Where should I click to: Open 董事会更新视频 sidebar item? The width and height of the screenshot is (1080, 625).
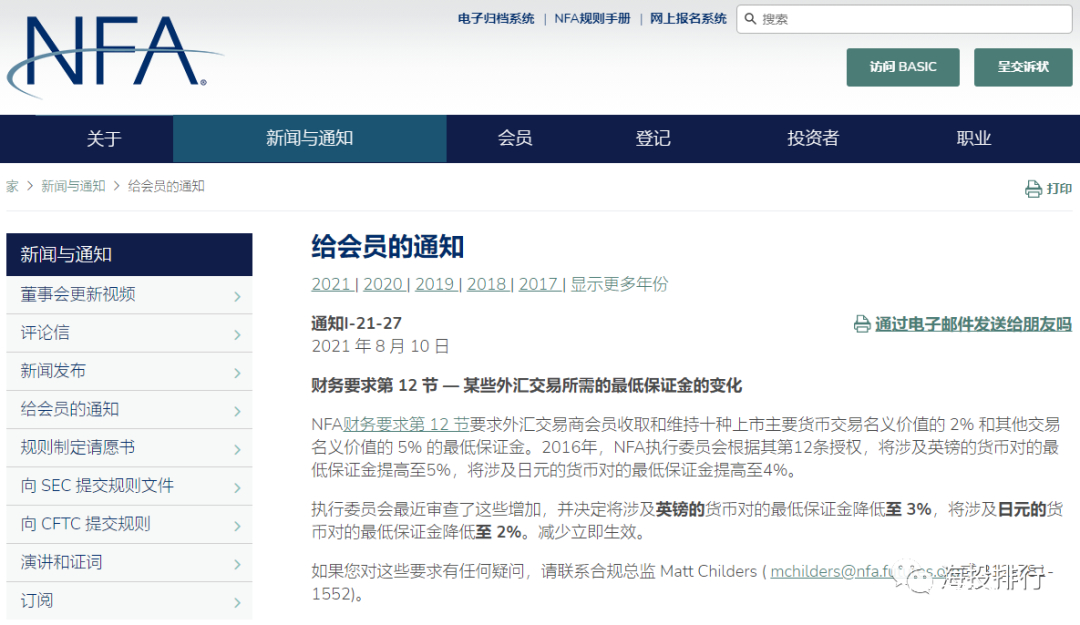click(129, 295)
